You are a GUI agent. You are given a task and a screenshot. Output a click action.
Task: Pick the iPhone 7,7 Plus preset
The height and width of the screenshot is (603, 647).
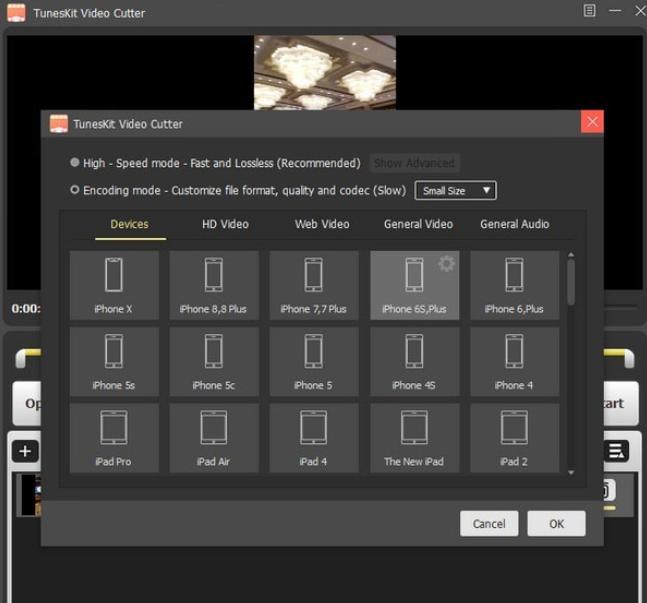pyautogui.click(x=314, y=285)
